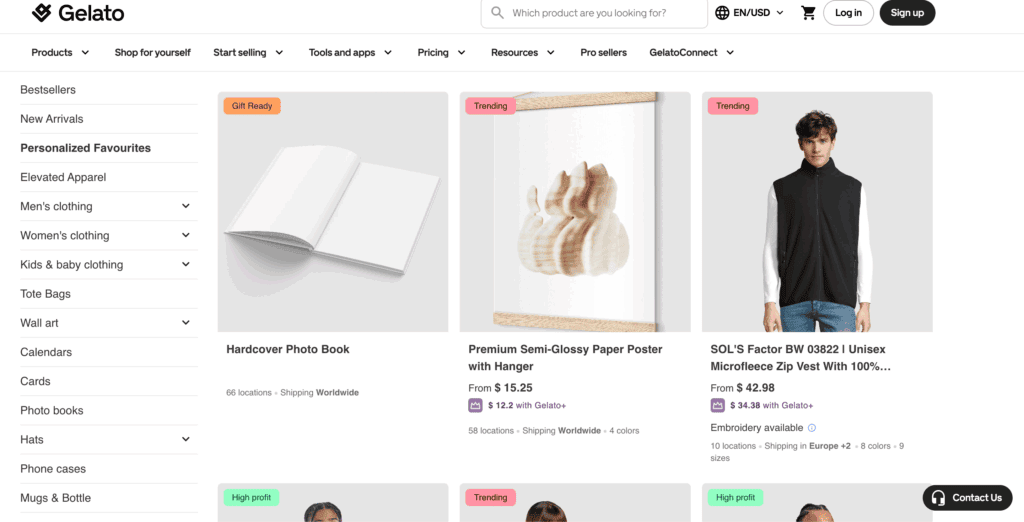Open the shopping cart
The height and width of the screenshot is (522, 1024).
[808, 13]
